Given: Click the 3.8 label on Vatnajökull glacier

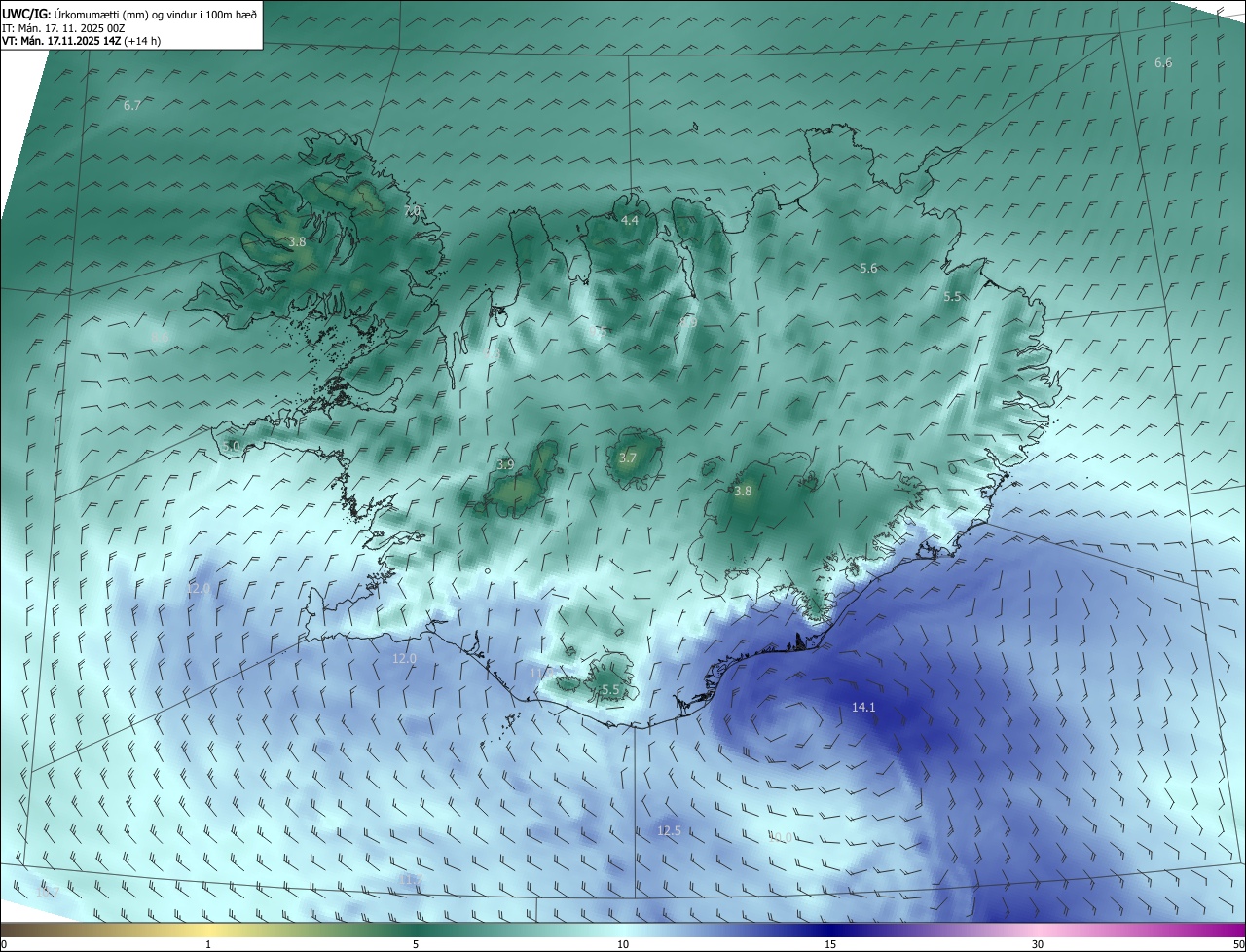Looking at the screenshot, I should (743, 492).
